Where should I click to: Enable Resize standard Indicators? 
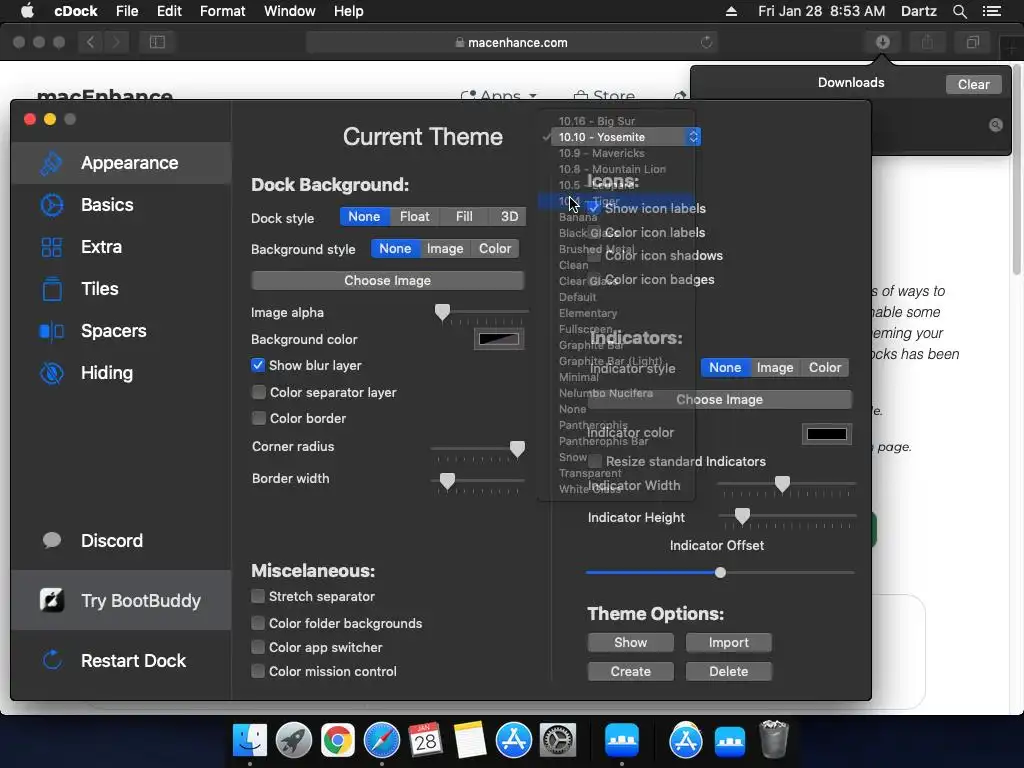(594, 461)
